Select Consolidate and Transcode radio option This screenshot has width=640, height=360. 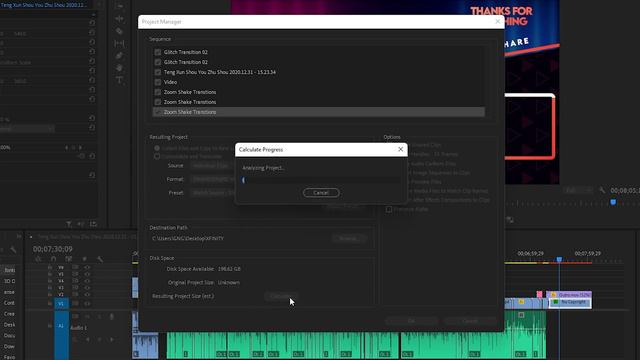tap(157, 156)
